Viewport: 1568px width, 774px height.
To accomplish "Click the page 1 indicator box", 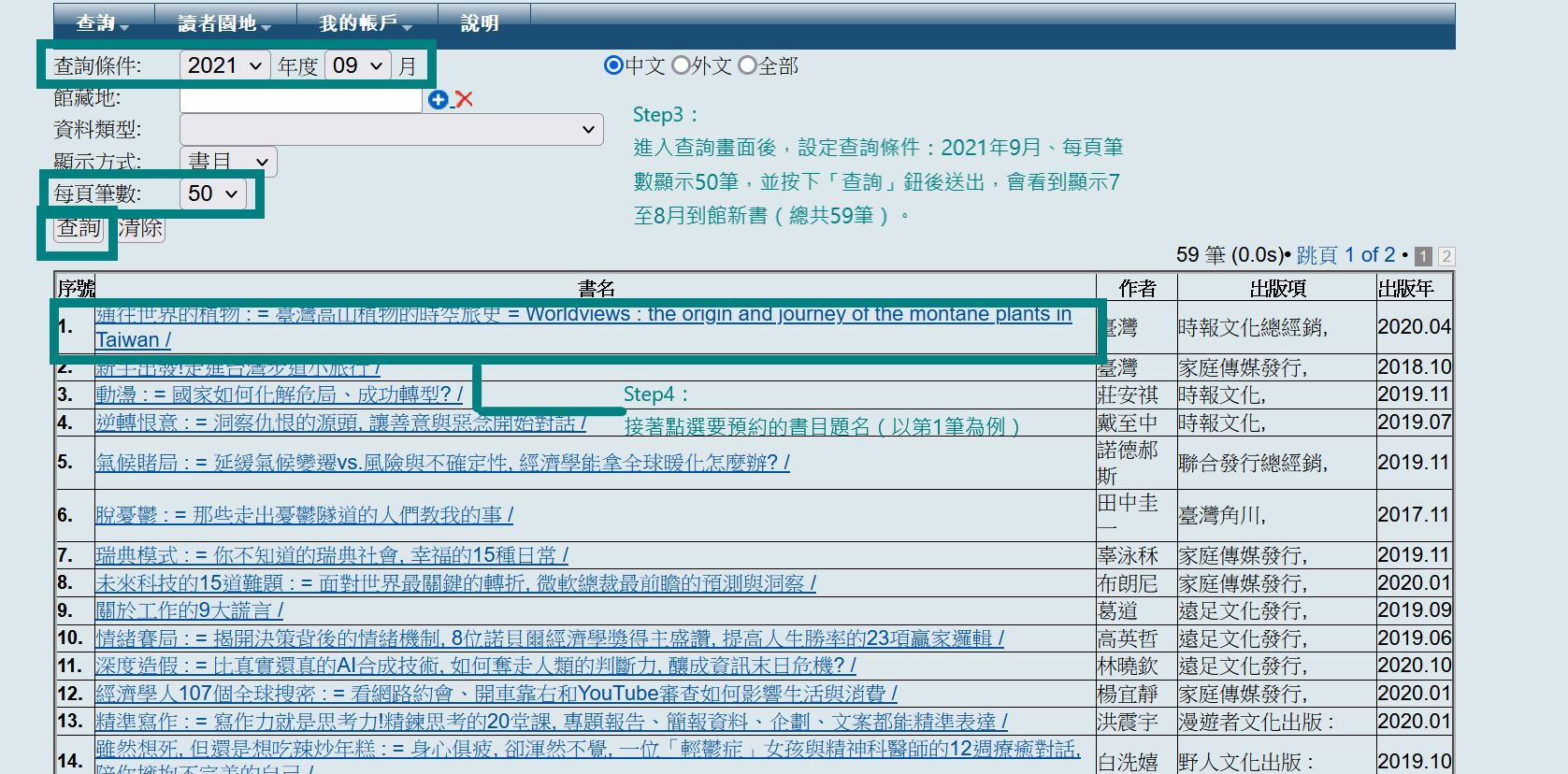I will pyautogui.click(x=1423, y=256).
